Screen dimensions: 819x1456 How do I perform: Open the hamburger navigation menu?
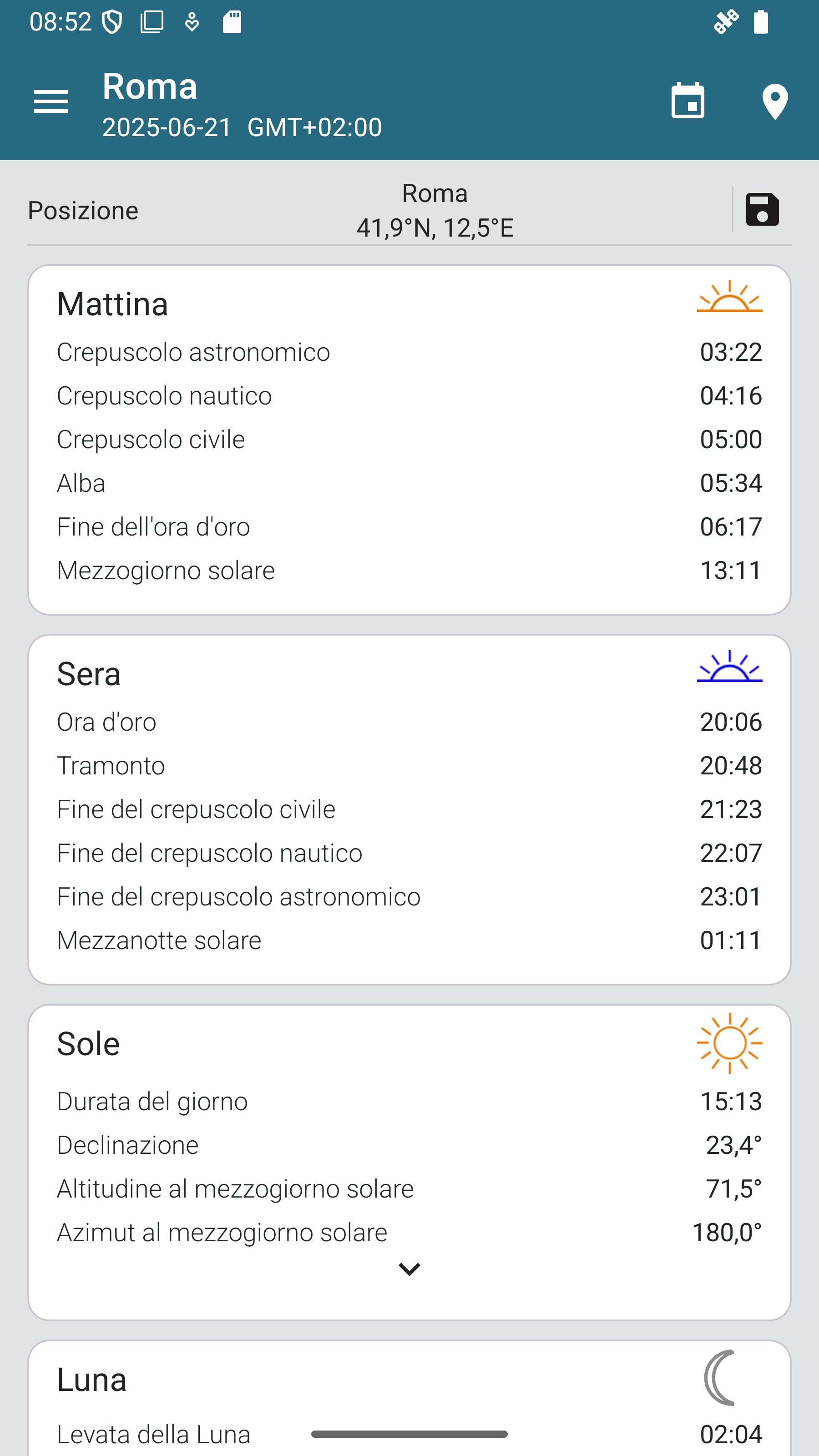(51, 102)
